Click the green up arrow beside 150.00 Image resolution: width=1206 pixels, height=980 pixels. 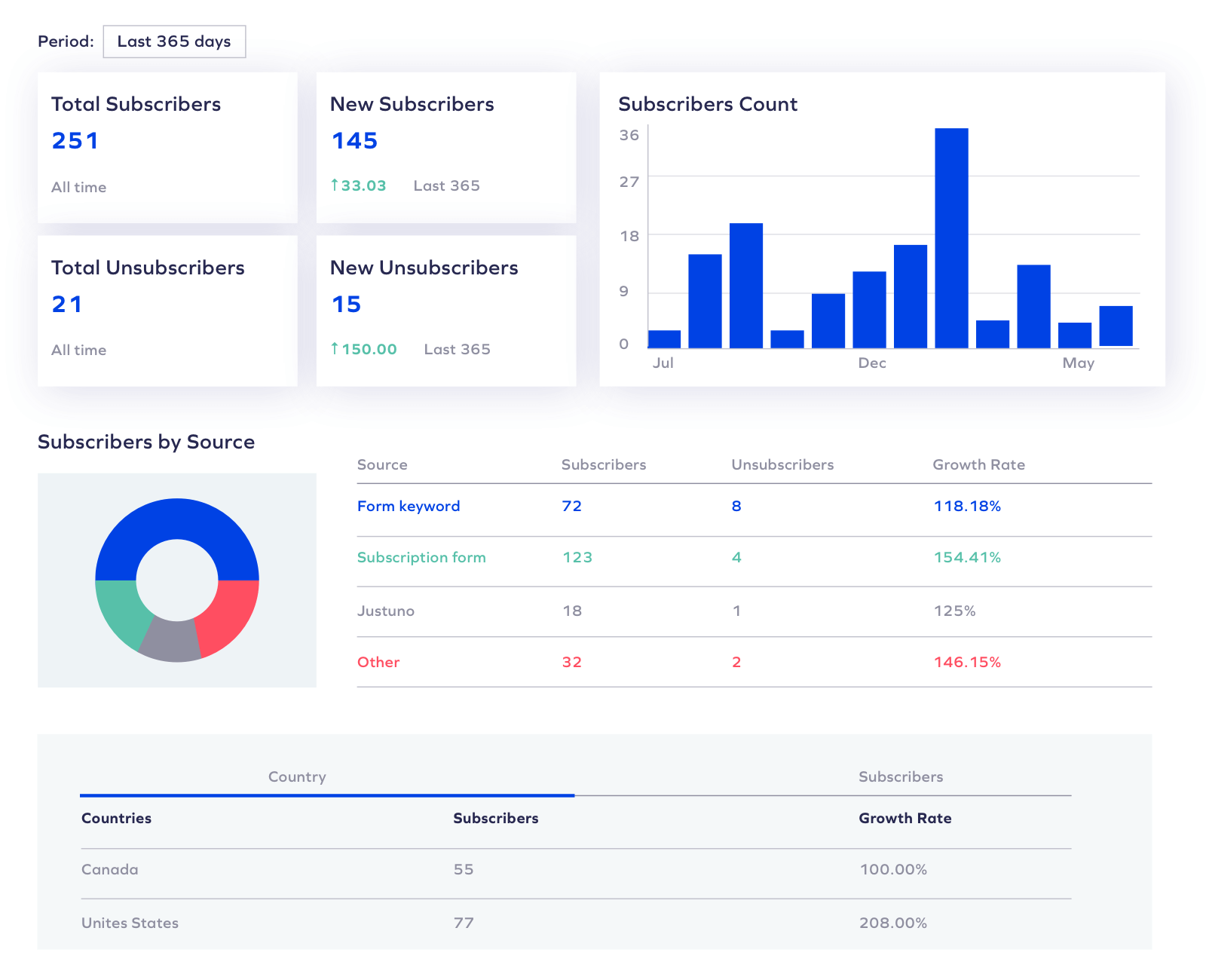(x=335, y=348)
